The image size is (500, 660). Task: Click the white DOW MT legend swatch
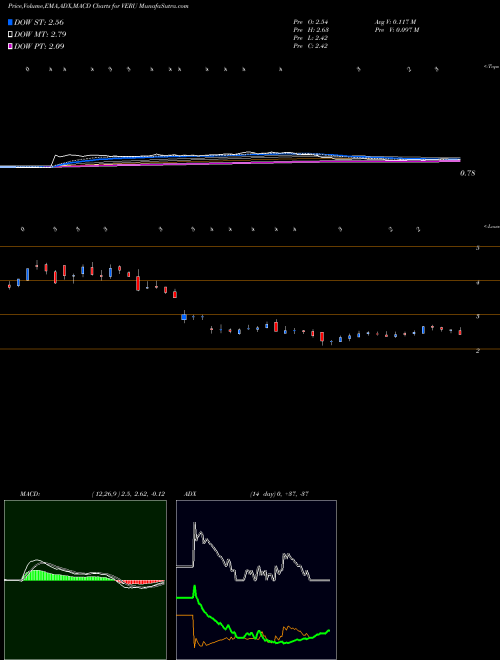[11, 35]
